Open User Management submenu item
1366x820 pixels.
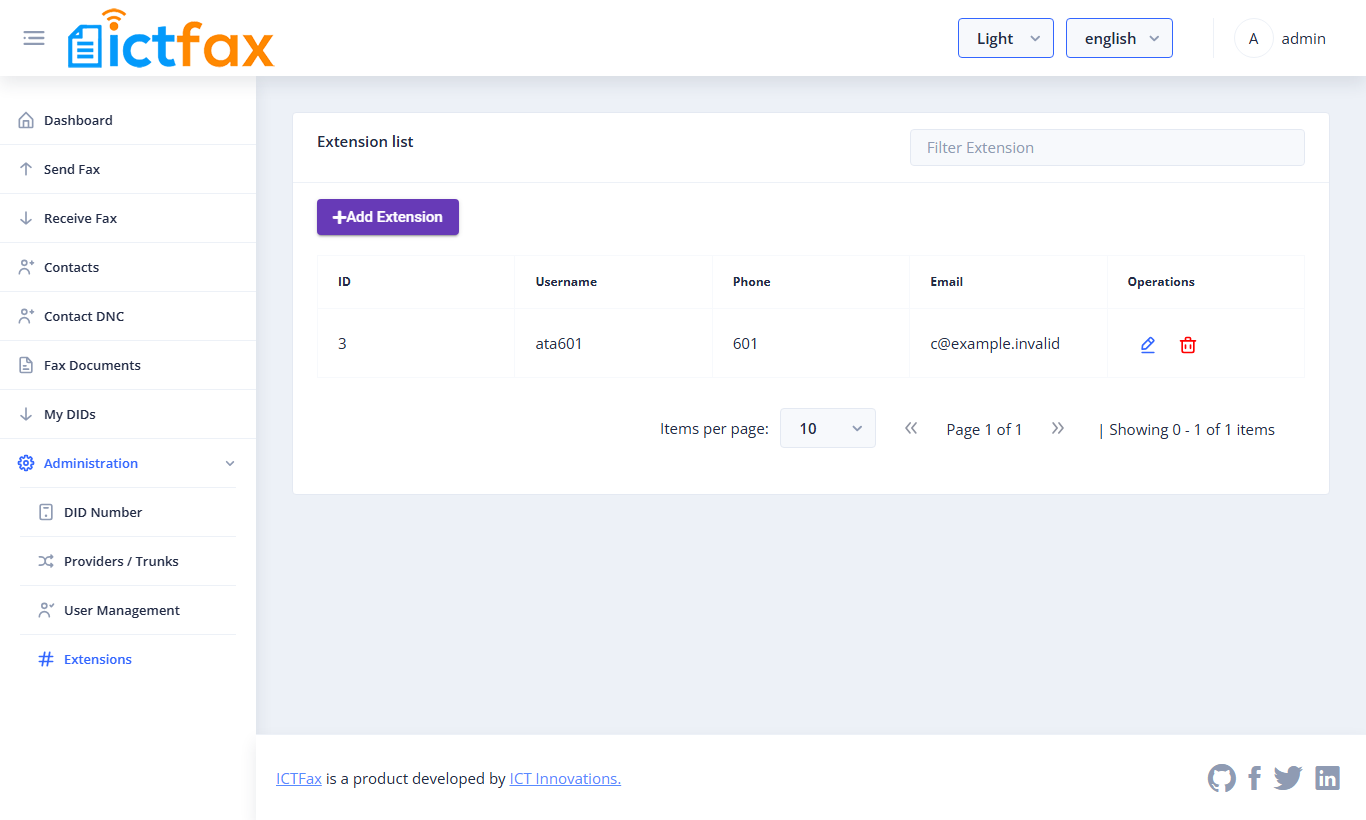128,610
